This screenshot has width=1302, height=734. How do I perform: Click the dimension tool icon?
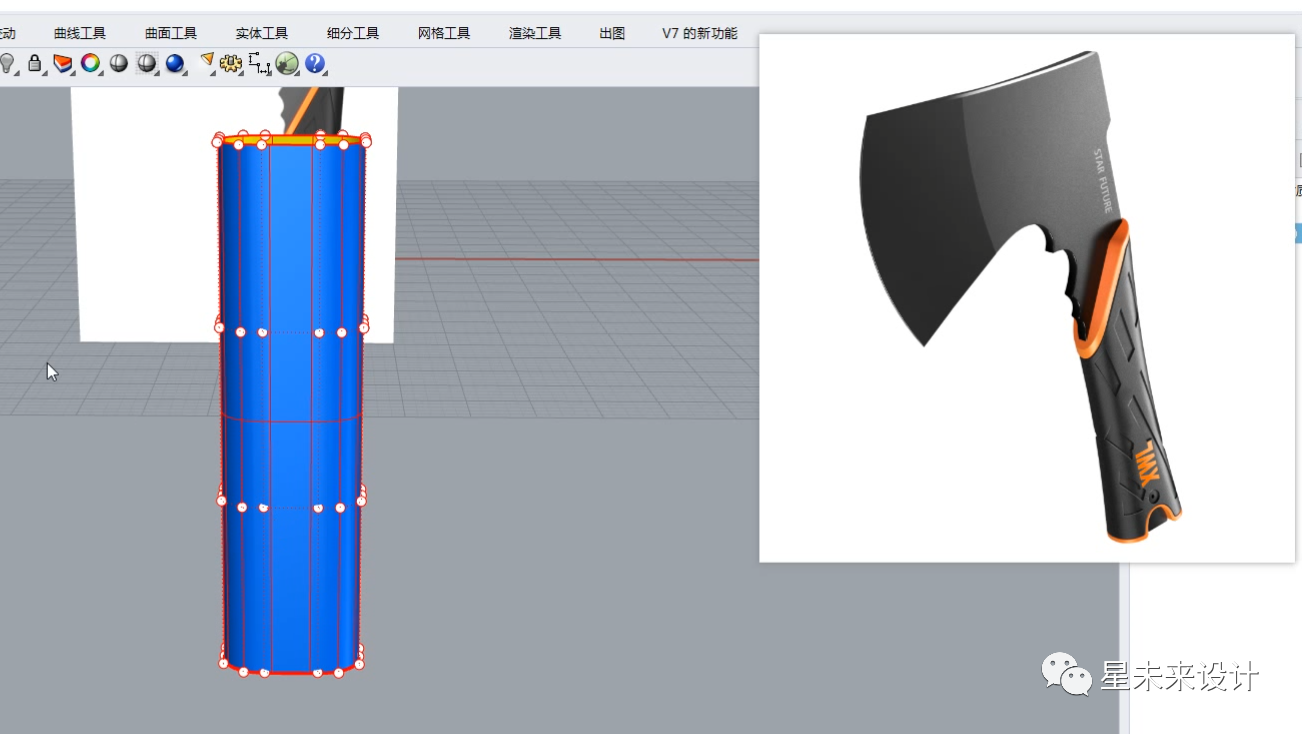click(x=259, y=64)
